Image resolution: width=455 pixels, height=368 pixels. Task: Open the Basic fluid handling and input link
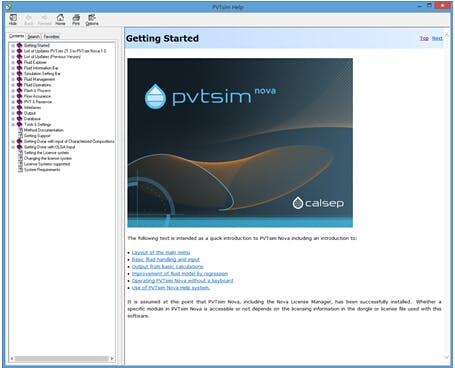pyautogui.click(x=166, y=260)
